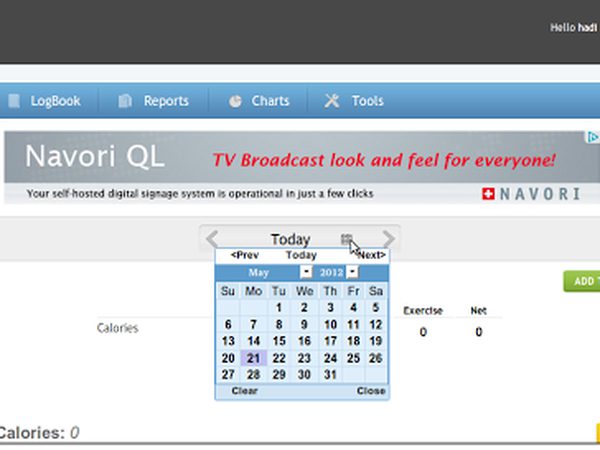Image resolution: width=600 pixels, height=450 pixels.
Task: Click the Net column header
Action: (x=479, y=311)
